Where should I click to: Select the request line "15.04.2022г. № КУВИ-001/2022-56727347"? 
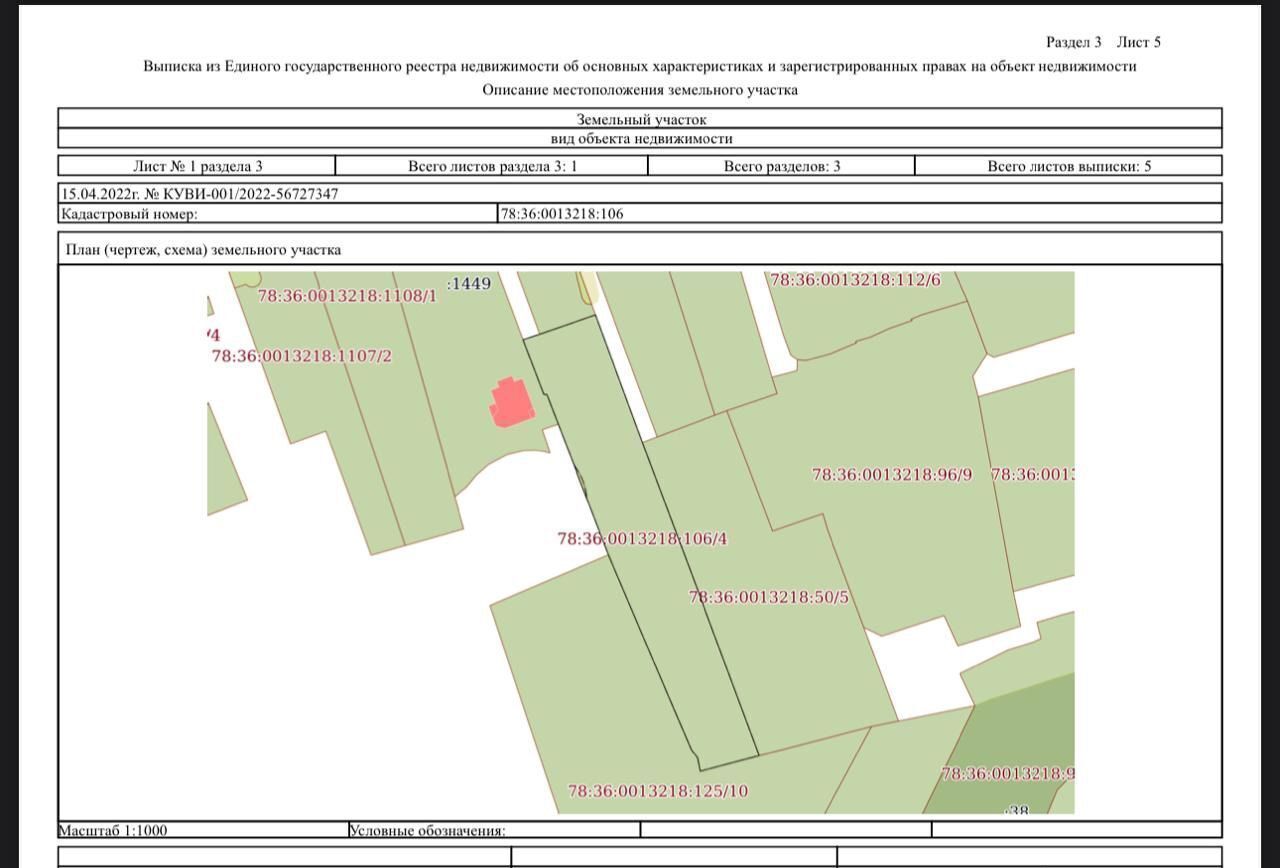tap(200, 194)
